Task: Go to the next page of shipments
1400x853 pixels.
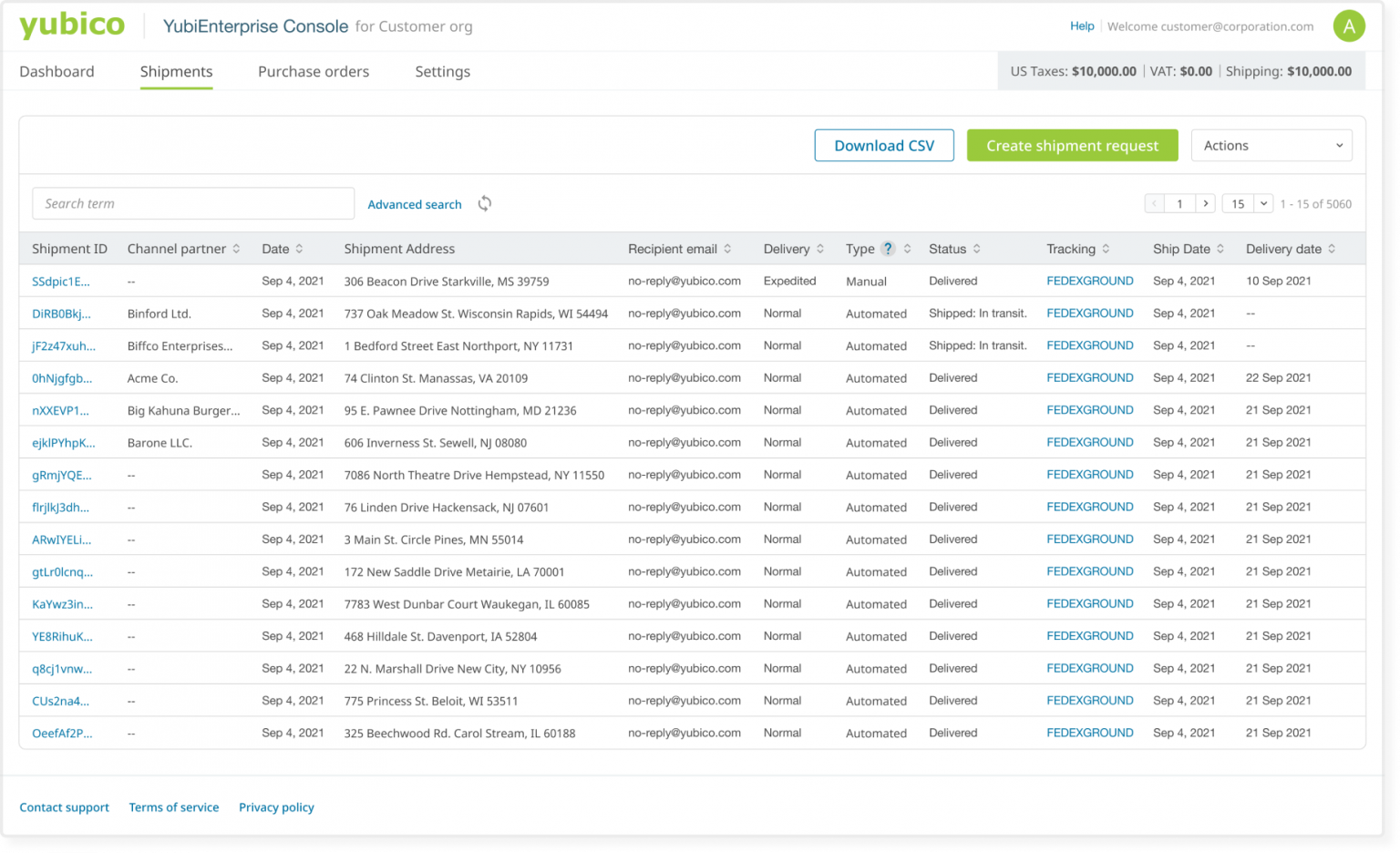Action: coord(1205,203)
